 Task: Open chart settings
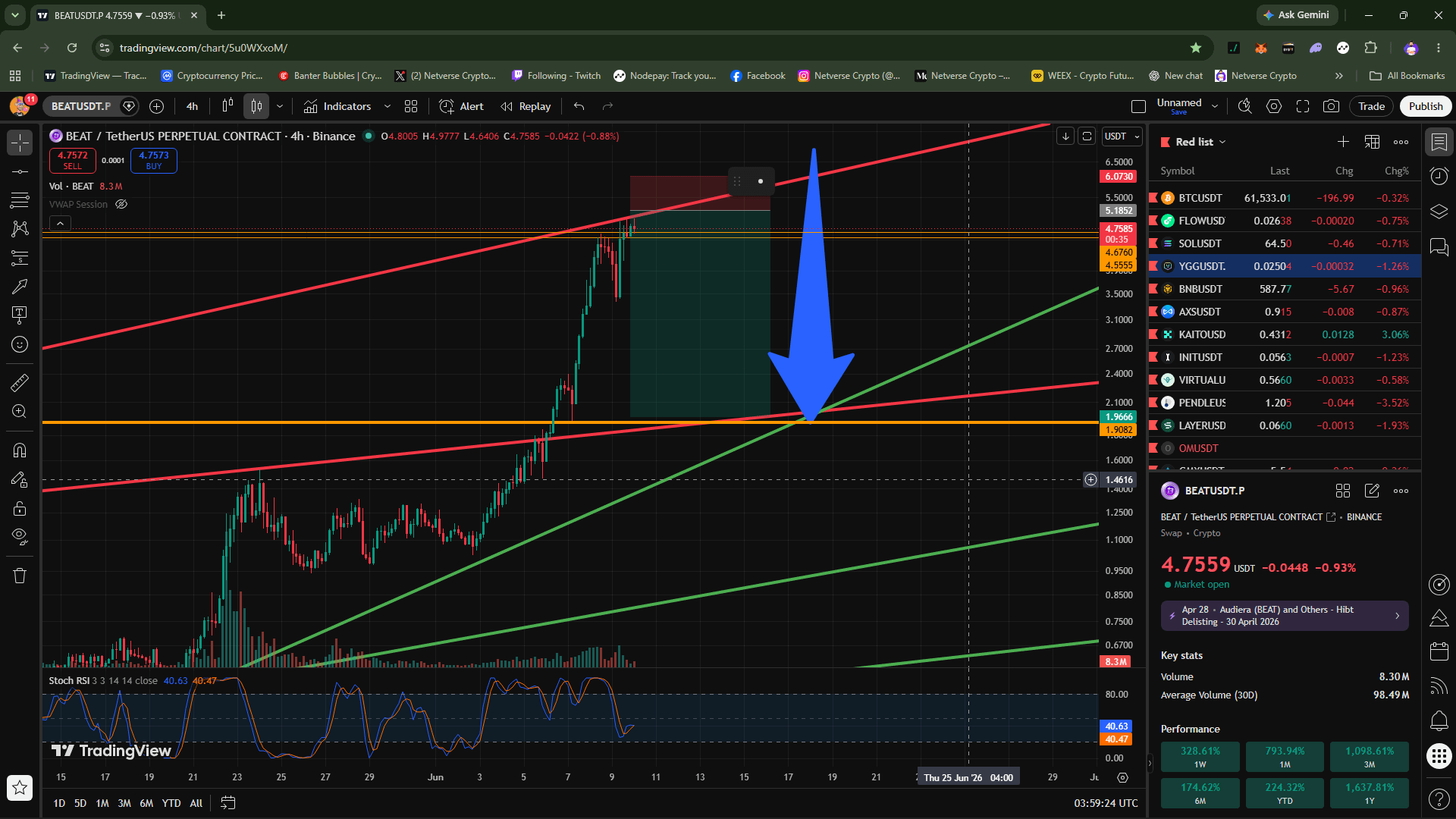(1274, 106)
